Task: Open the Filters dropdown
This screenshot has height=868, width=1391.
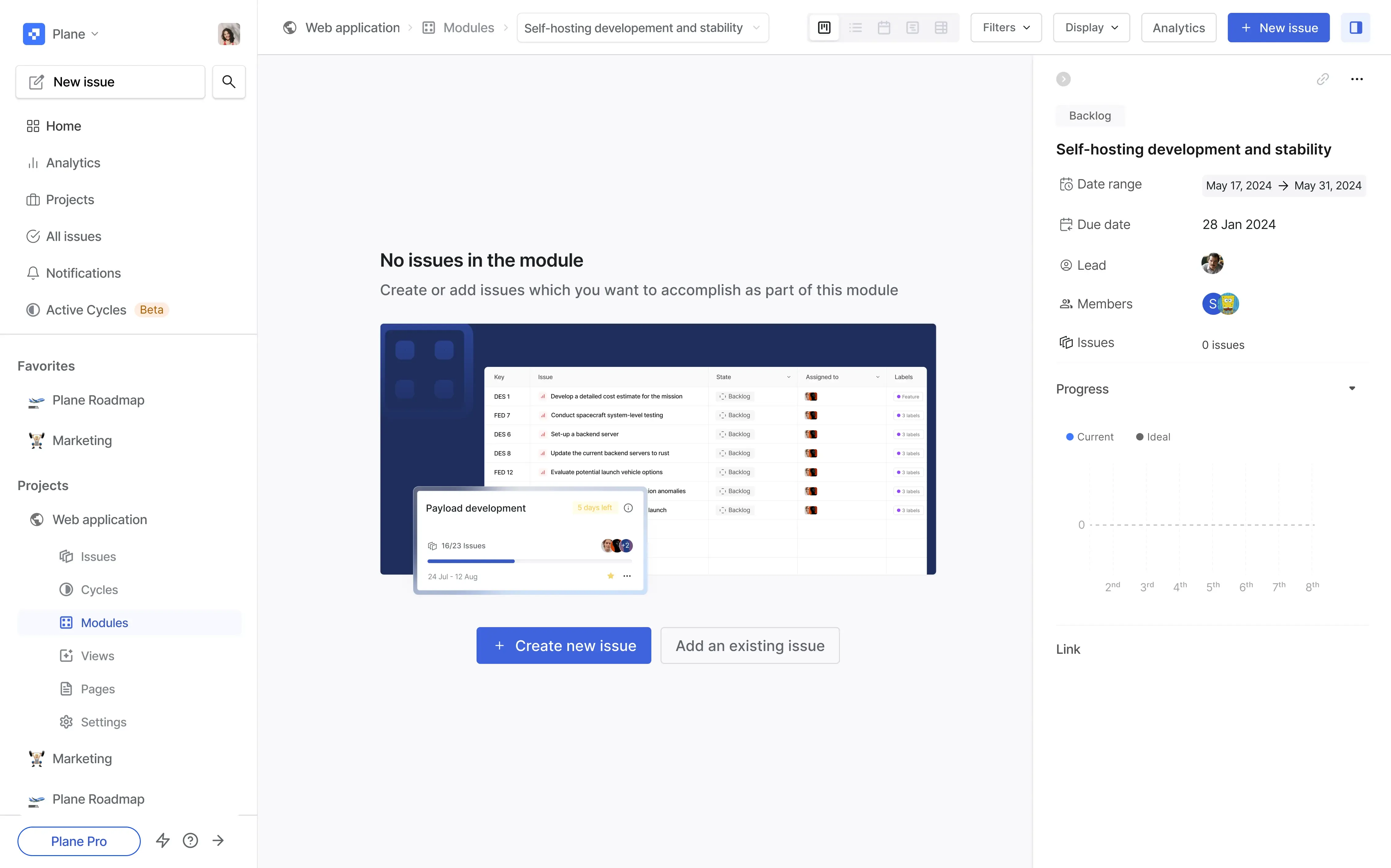Action: tap(1006, 28)
